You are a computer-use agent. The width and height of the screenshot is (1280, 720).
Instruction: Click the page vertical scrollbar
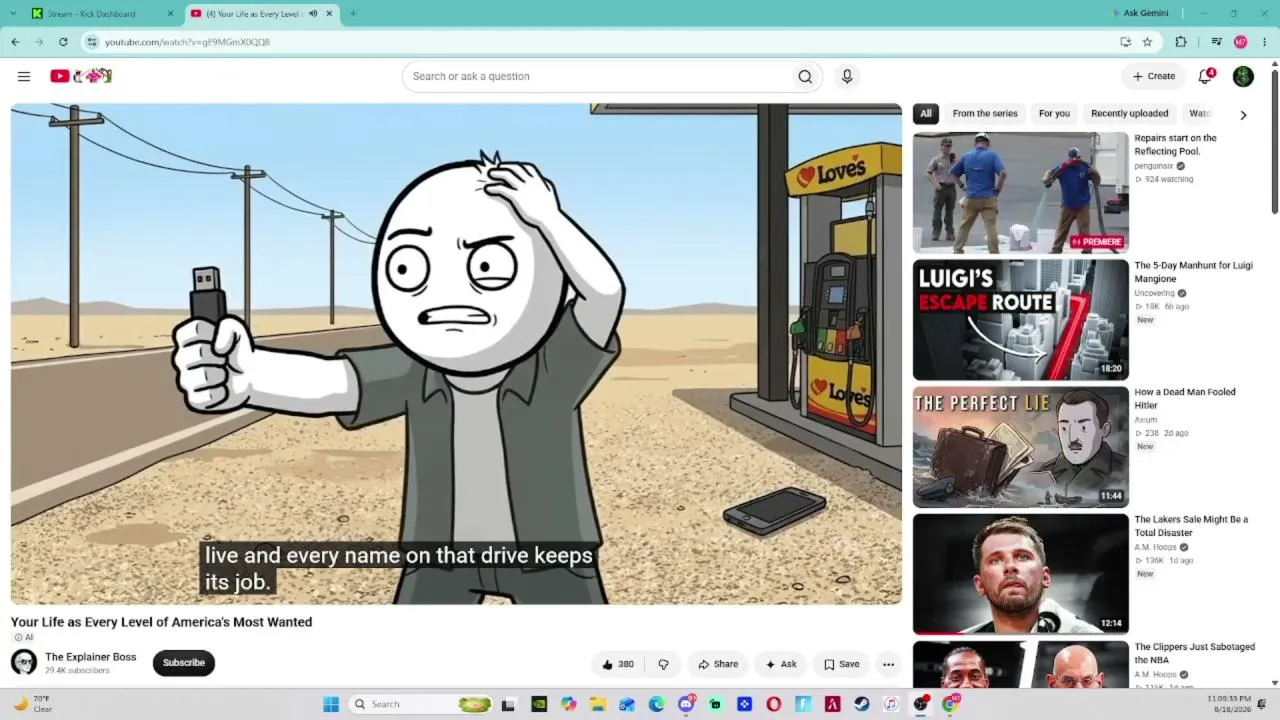click(1275, 140)
